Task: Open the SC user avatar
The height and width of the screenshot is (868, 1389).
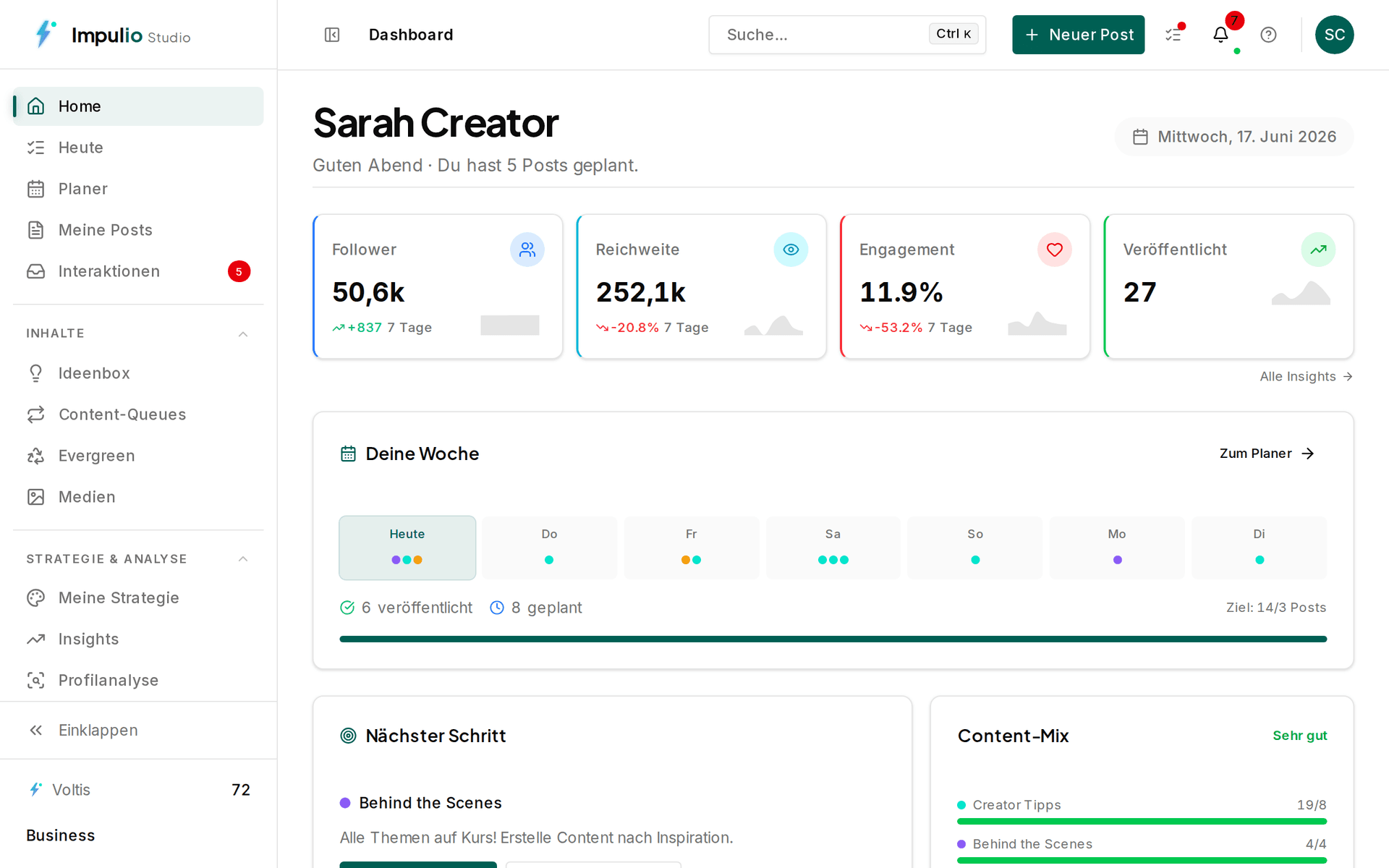Action: tap(1334, 35)
